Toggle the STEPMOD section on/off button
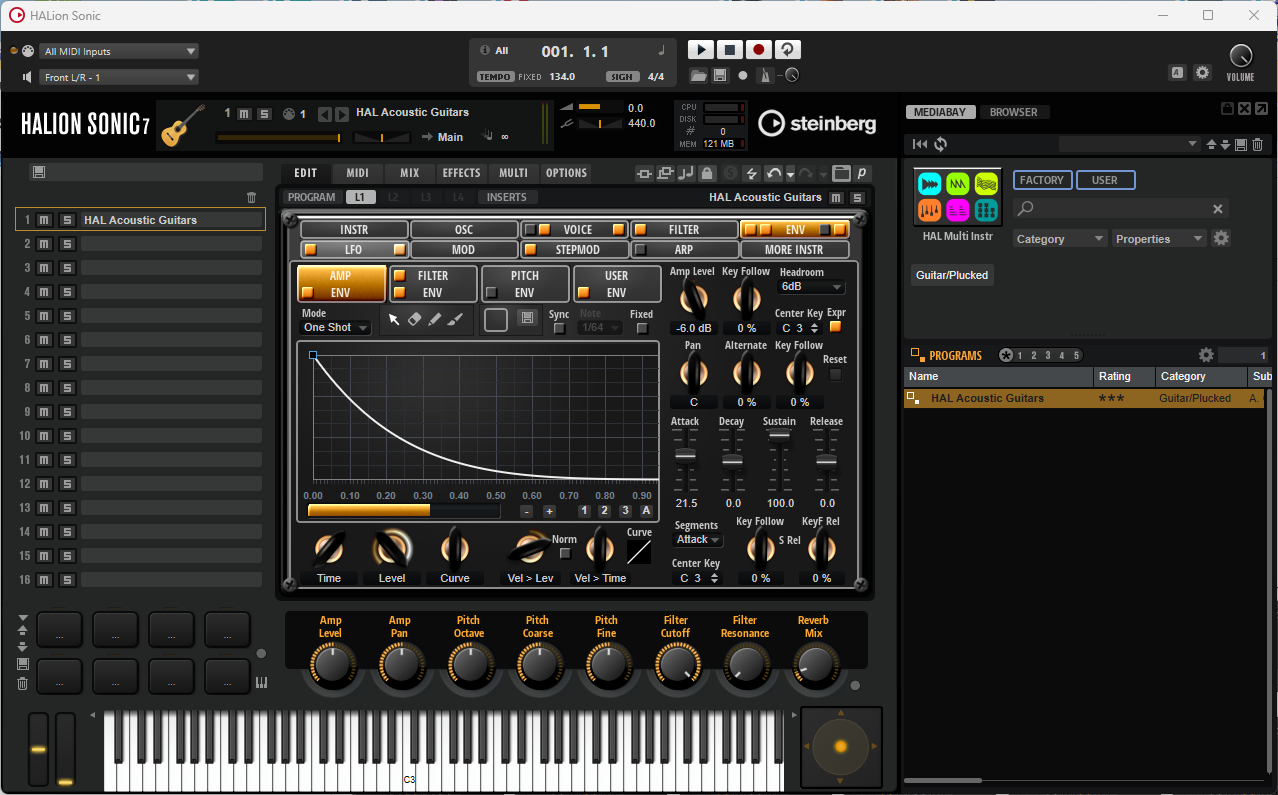 tap(530, 250)
